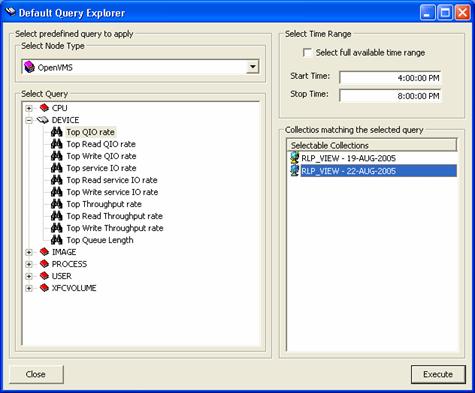This screenshot has width=475, height=393.
Task: Select the Top Queue Length query
Action: coord(100,240)
